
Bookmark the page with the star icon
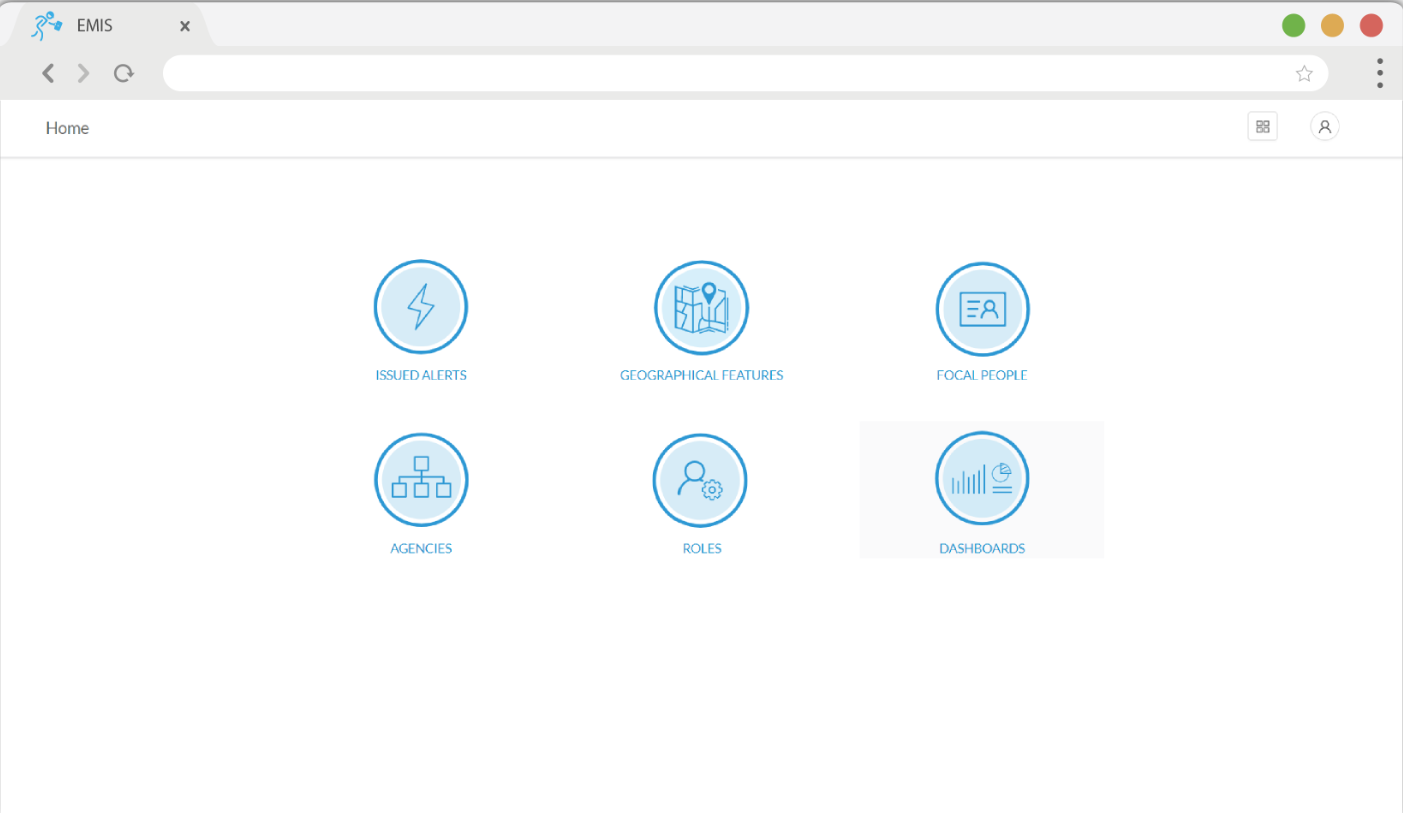(x=1304, y=73)
